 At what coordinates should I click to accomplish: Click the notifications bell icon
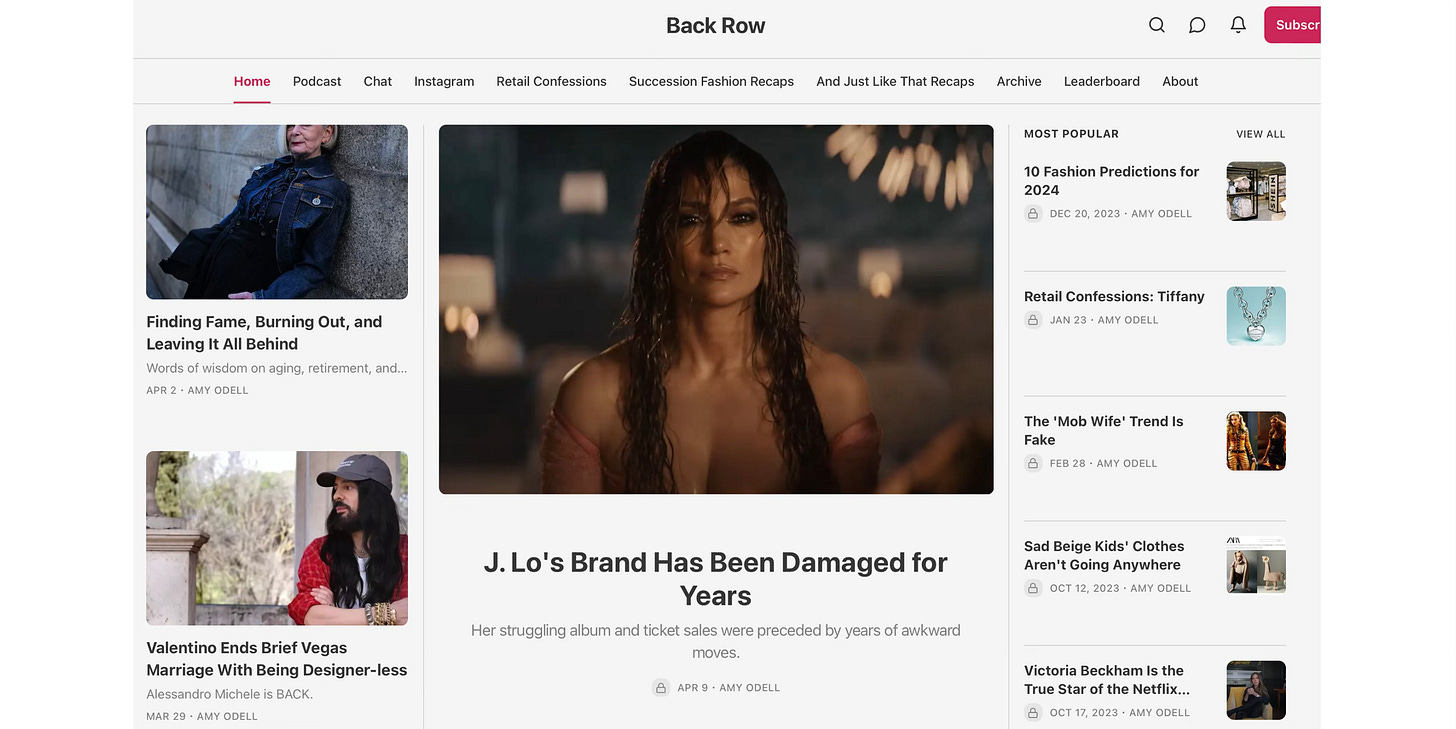point(1238,25)
